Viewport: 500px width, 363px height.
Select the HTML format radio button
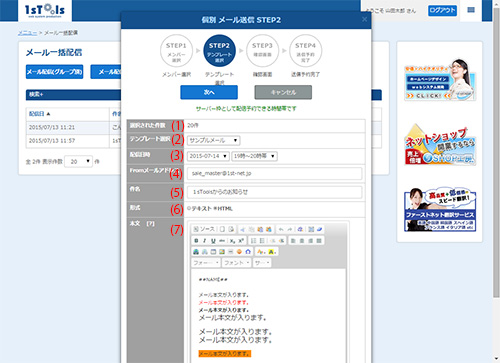click(x=215, y=208)
